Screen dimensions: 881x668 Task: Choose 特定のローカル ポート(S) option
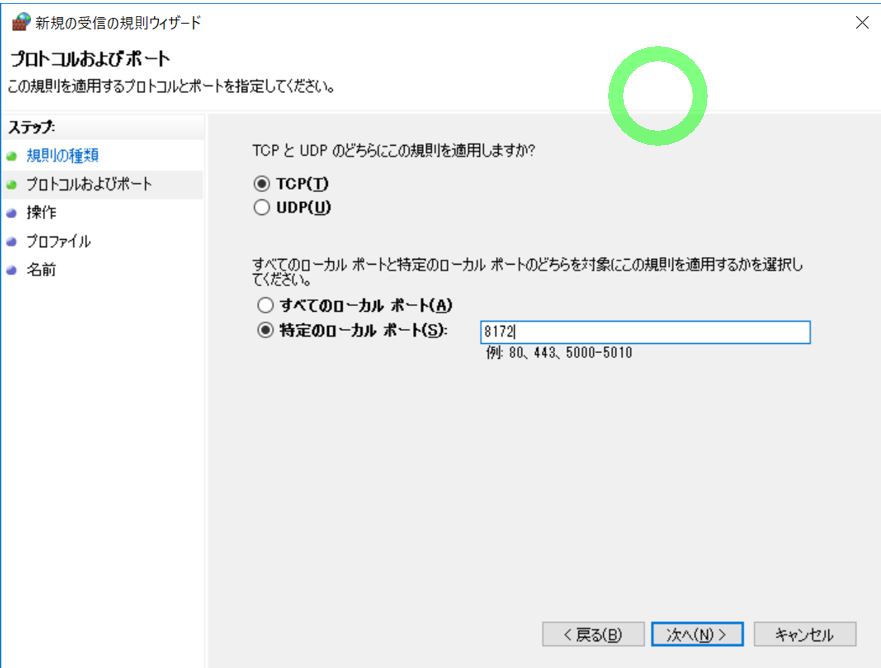coord(265,330)
